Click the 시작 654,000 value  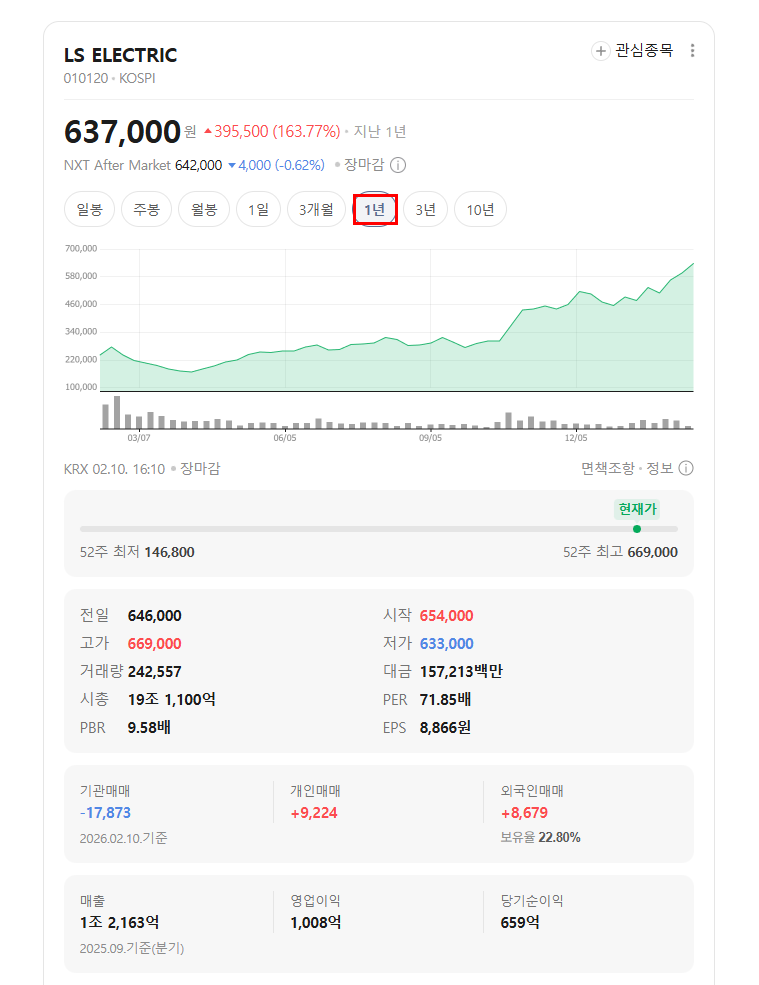coord(447,616)
